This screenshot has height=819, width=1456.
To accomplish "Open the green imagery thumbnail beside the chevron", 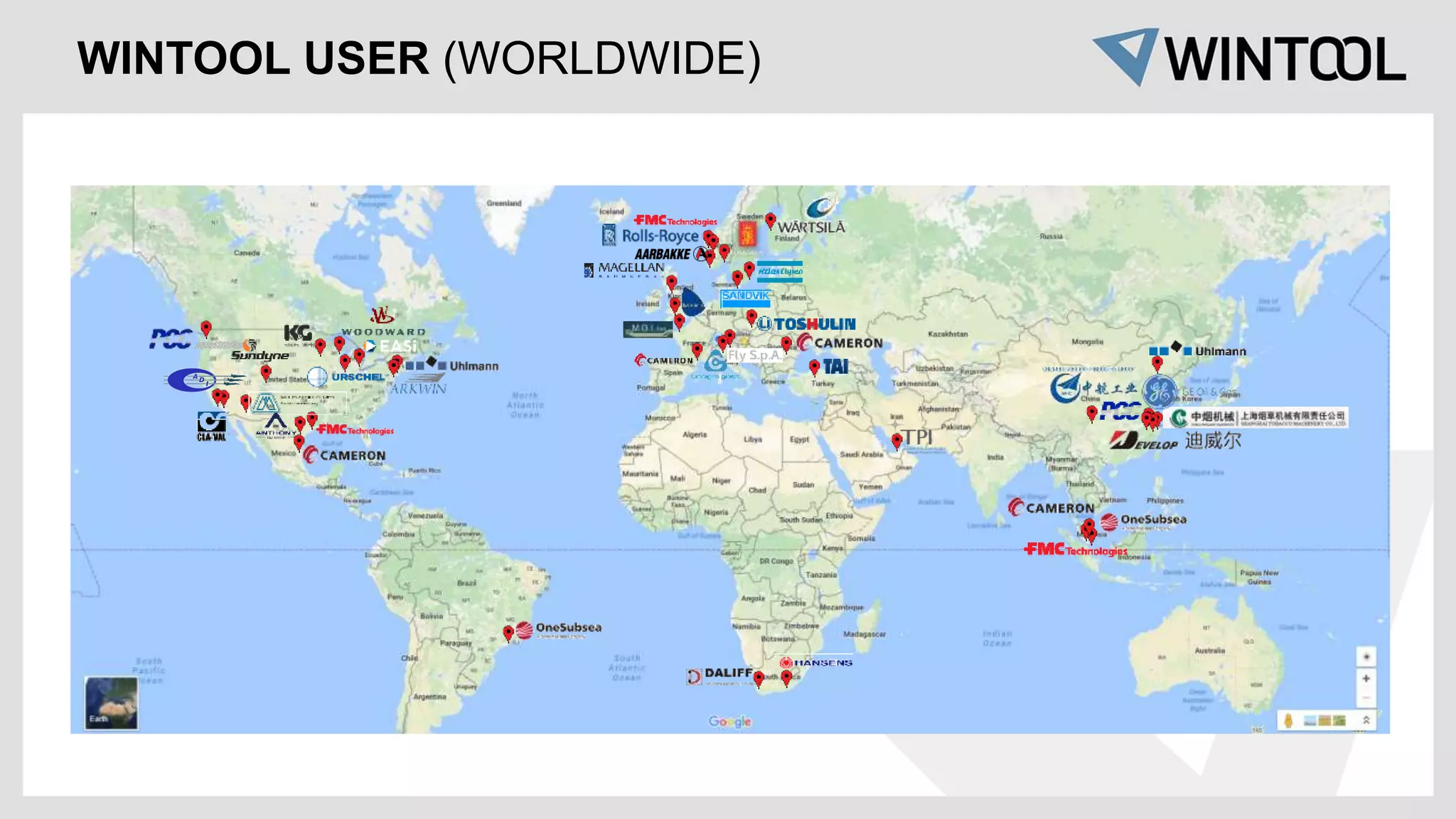I will tap(1340, 721).
